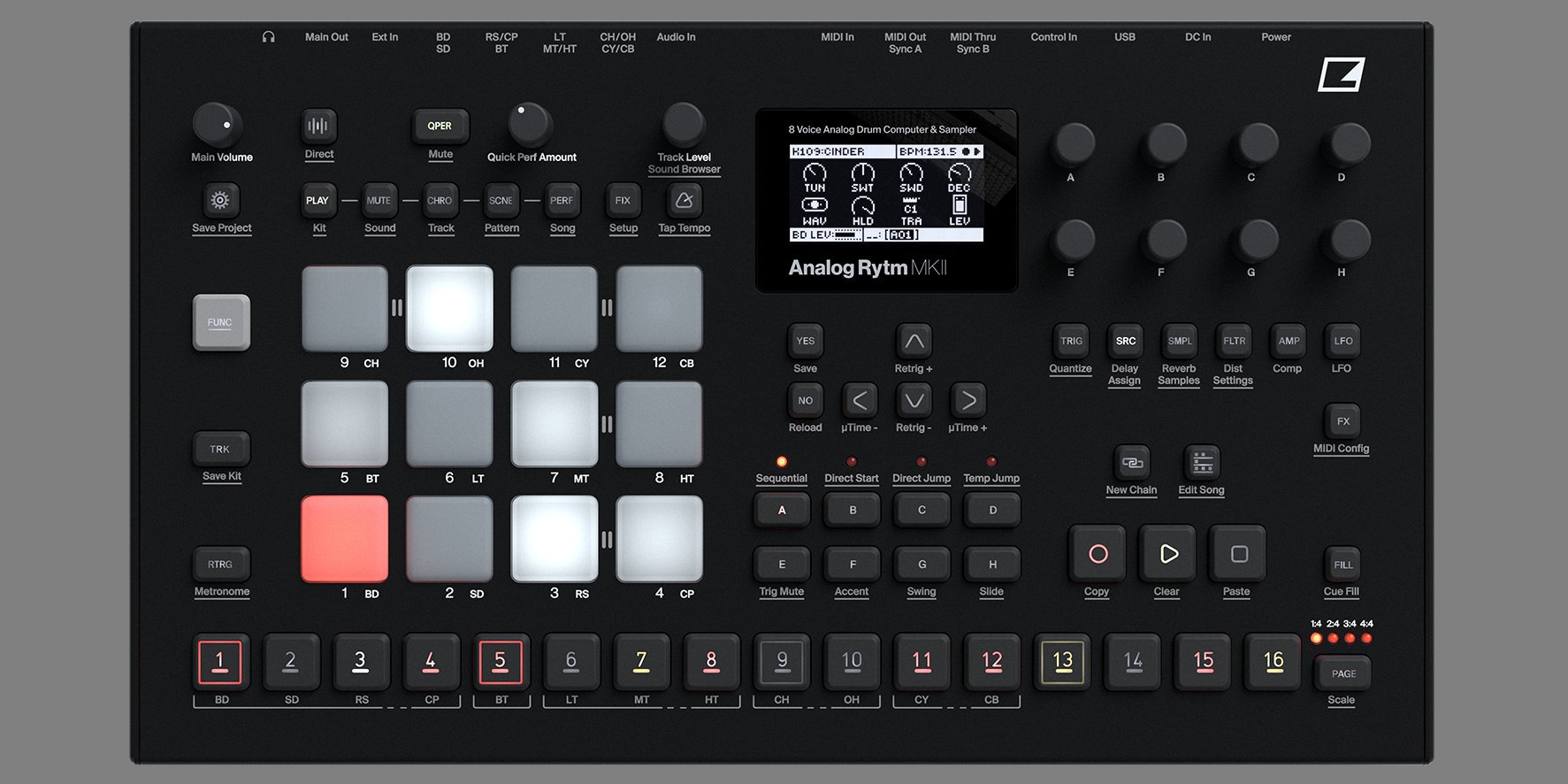Viewport: 1568px width, 784px height.
Task: Click the New Chain button
Action: 1132,463
